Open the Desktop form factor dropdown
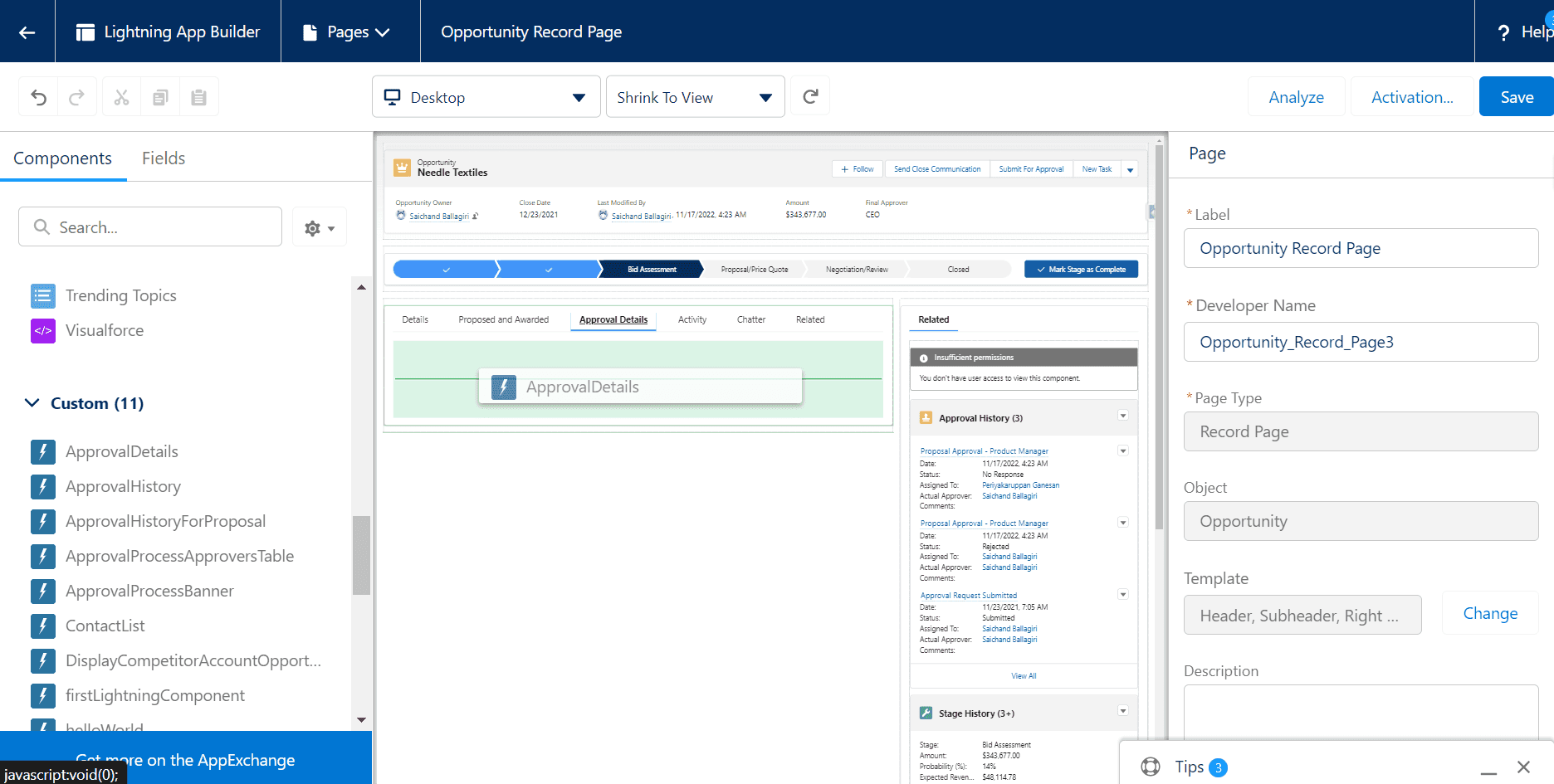 tap(486, 97)
